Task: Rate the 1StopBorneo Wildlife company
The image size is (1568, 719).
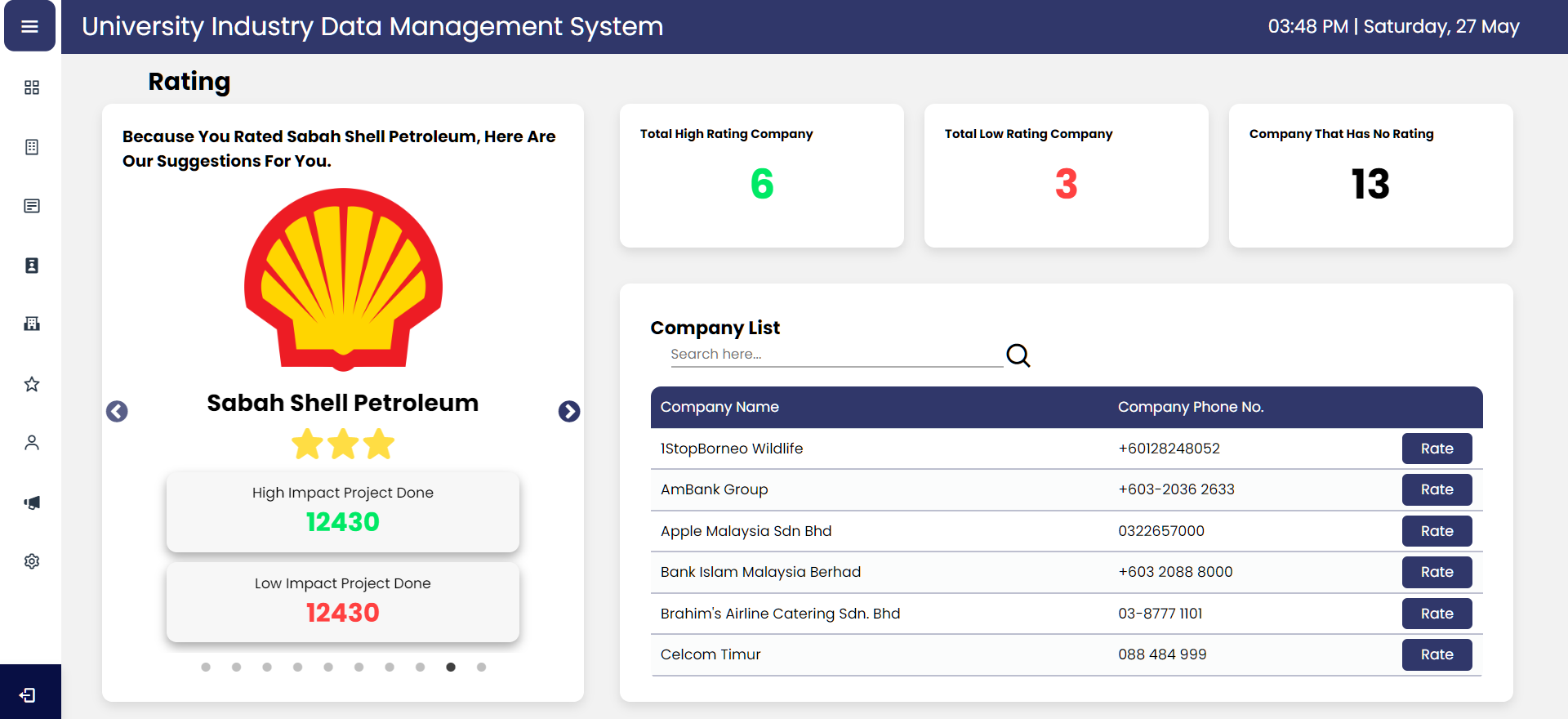Action: 1437,449
